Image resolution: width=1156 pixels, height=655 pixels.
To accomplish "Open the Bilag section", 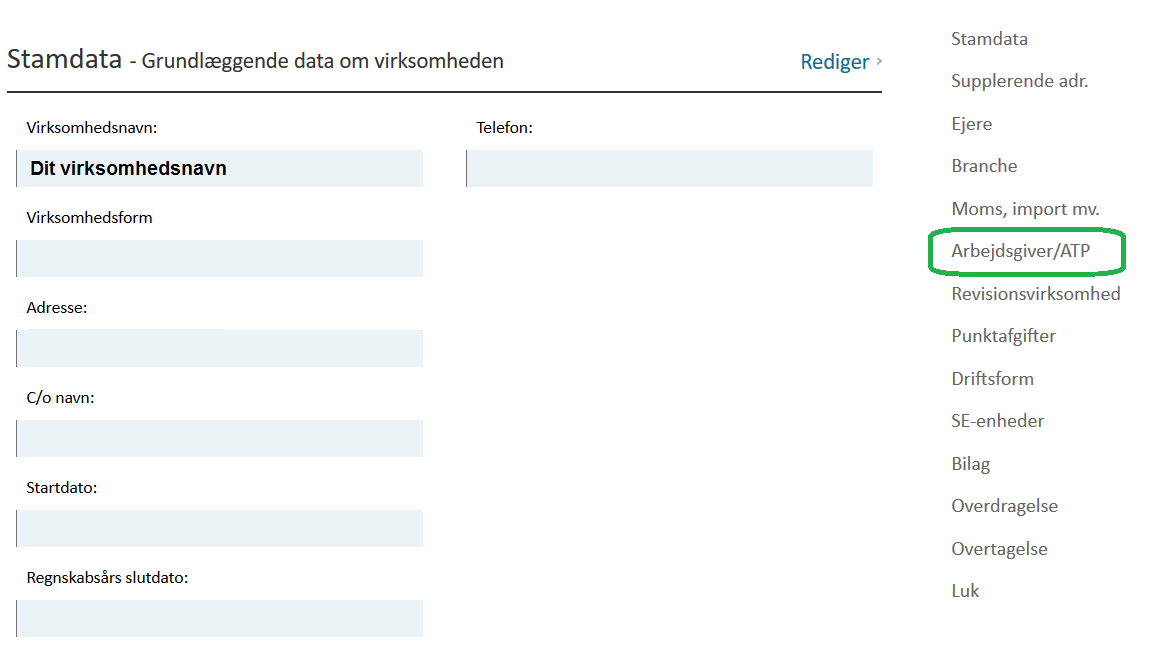I will [970, 464].
